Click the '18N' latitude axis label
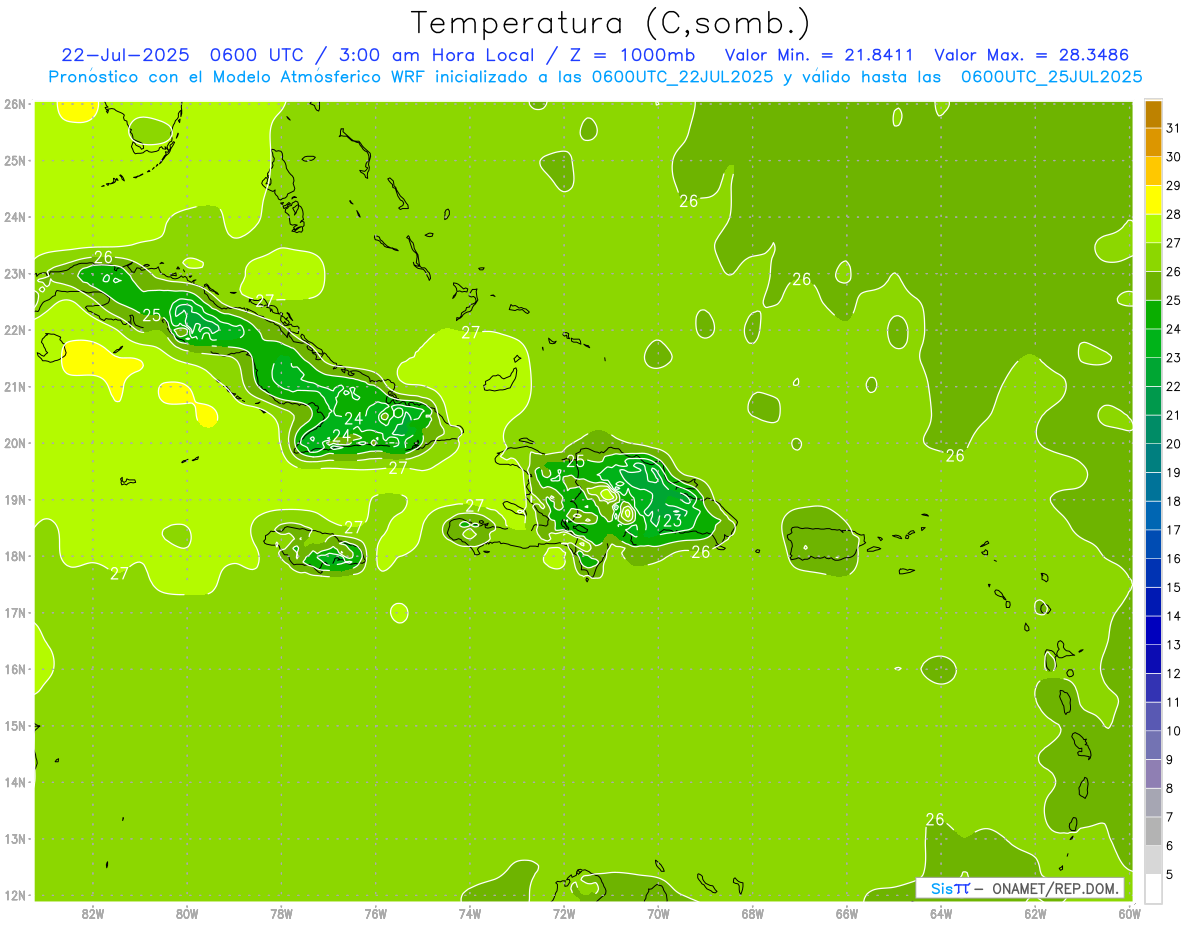 coord(15,555)
